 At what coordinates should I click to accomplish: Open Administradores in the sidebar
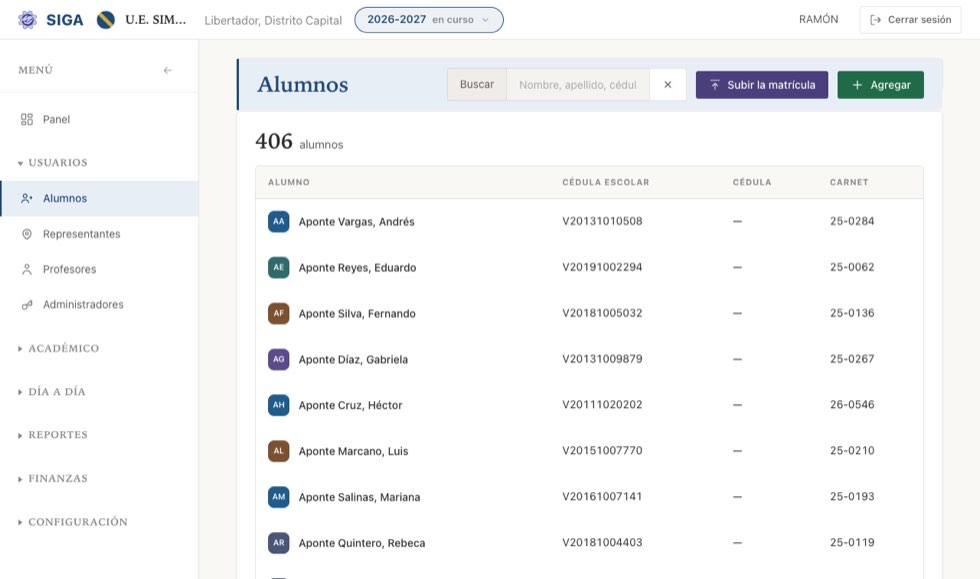[x=99, y=305]
